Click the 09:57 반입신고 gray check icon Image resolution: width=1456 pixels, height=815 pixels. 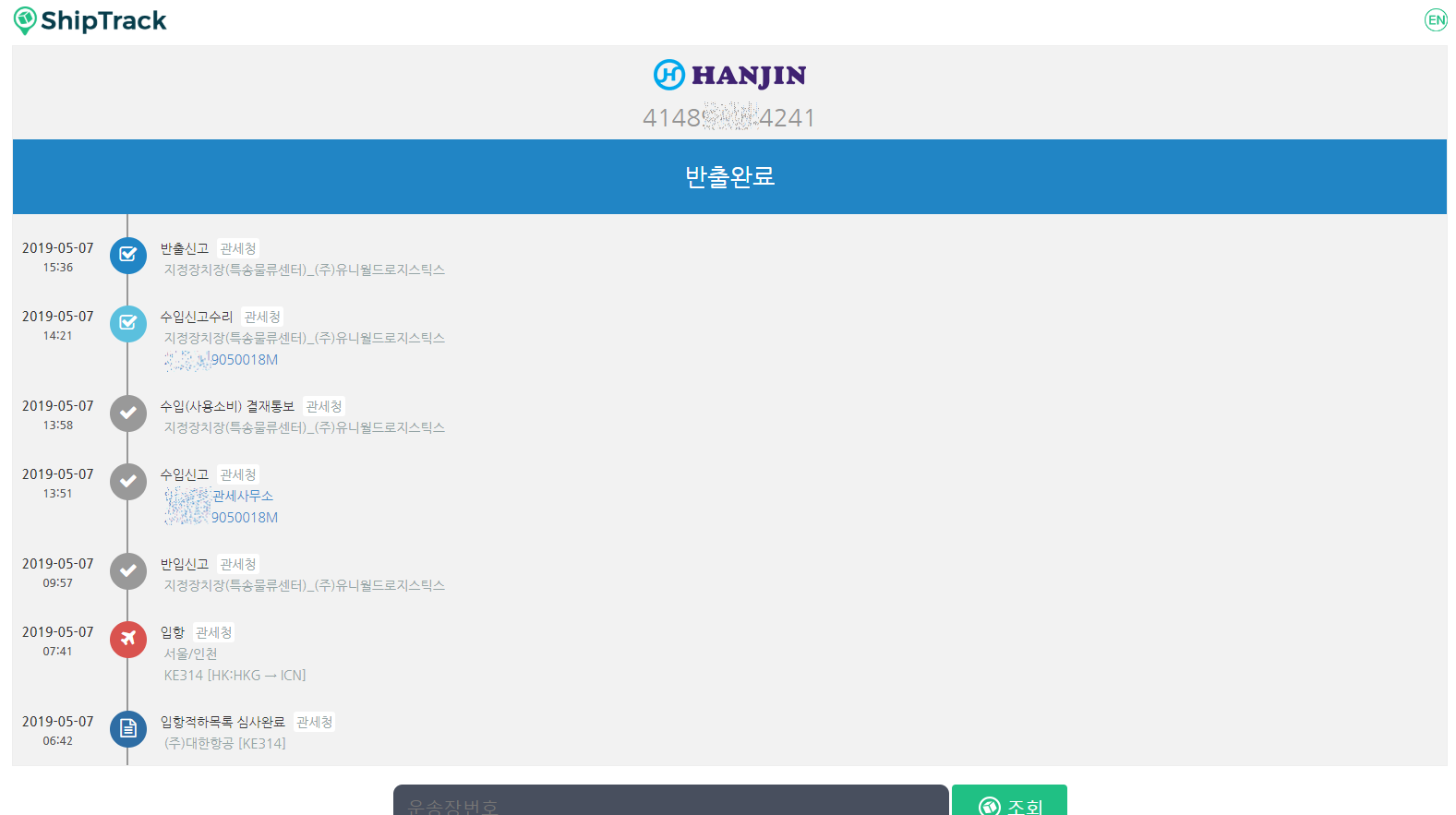128,571
